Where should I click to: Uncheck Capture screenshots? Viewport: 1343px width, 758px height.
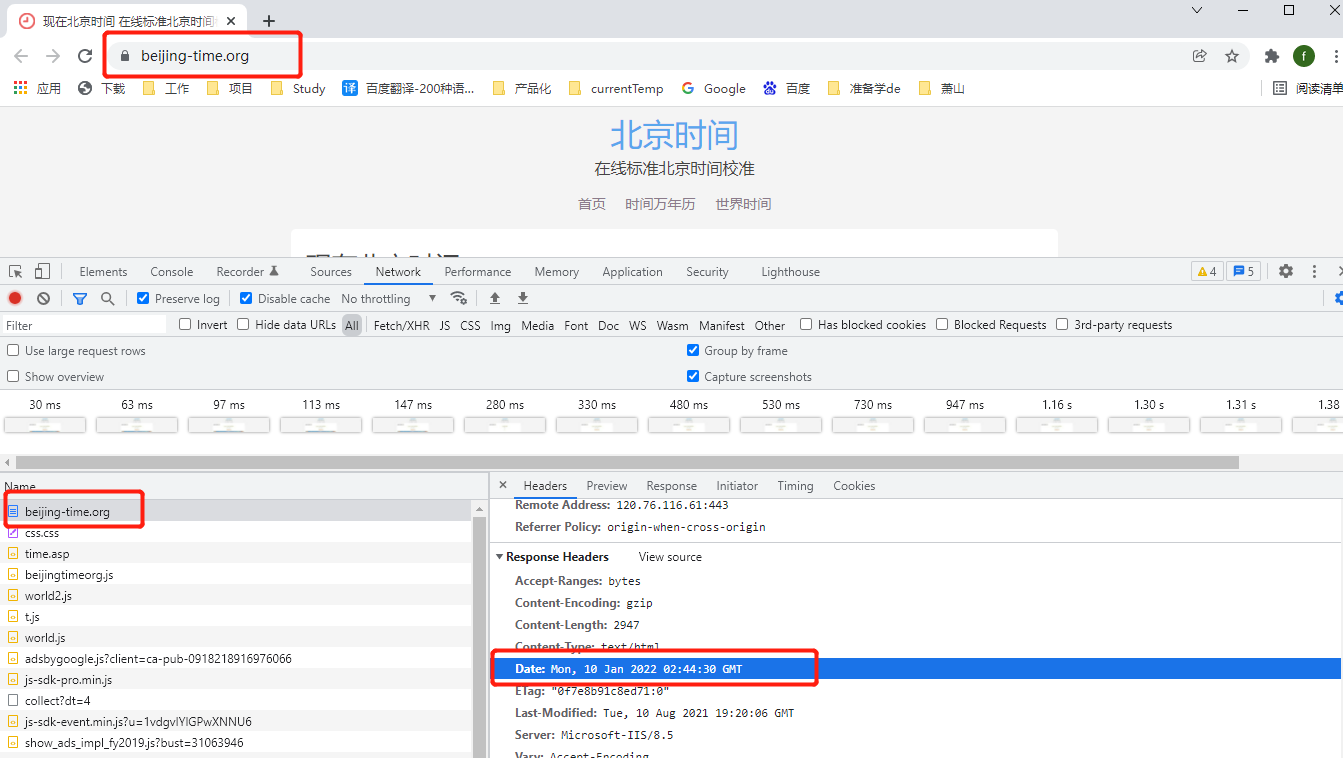click(x=693, y=376)
